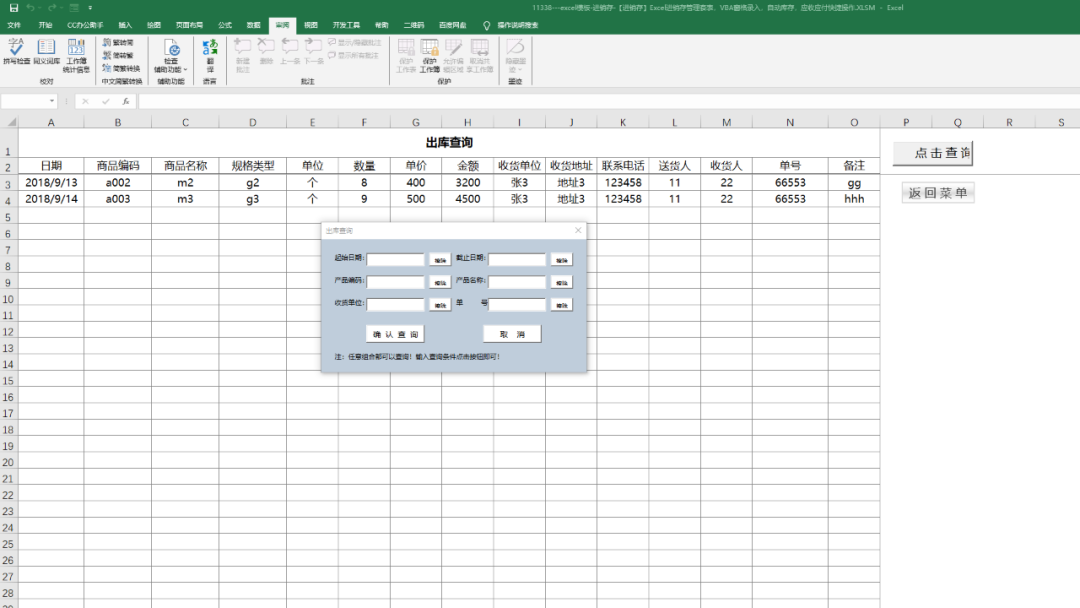
Task: Switch to the 开始 ribbon tab
Action: [45, 25]
